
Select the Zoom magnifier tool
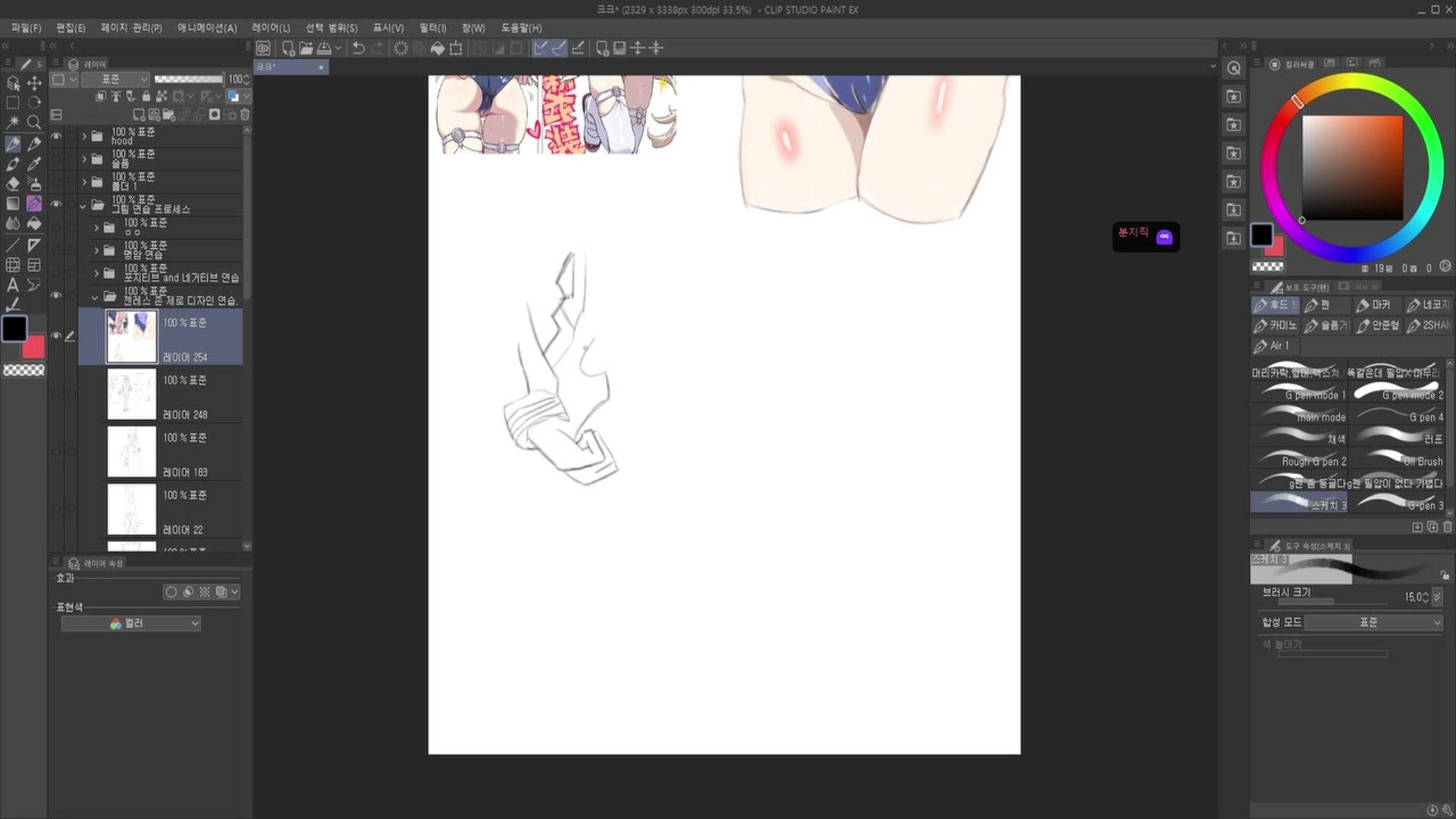click(34, 122)
